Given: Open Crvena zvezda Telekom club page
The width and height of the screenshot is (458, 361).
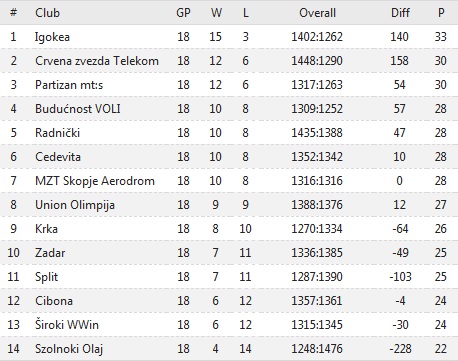Looking at the screenshot, I should tap(97, 61).
